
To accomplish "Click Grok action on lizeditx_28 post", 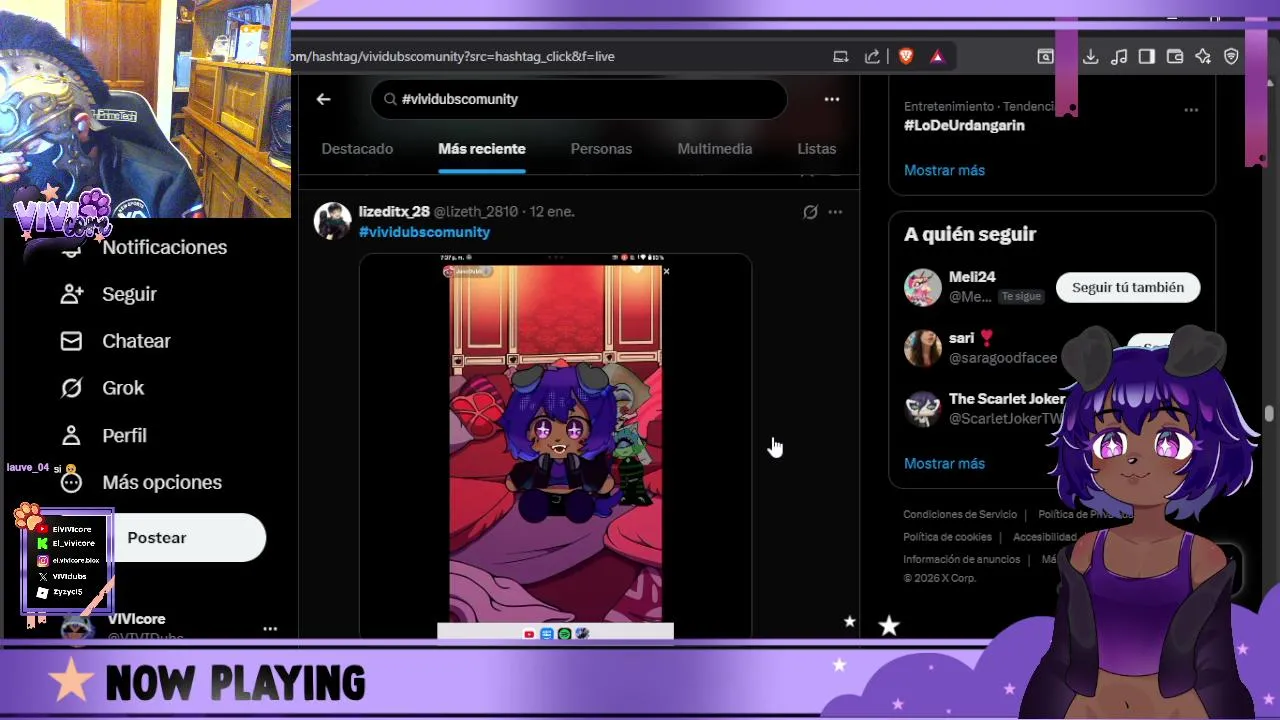I will [810, 212].
